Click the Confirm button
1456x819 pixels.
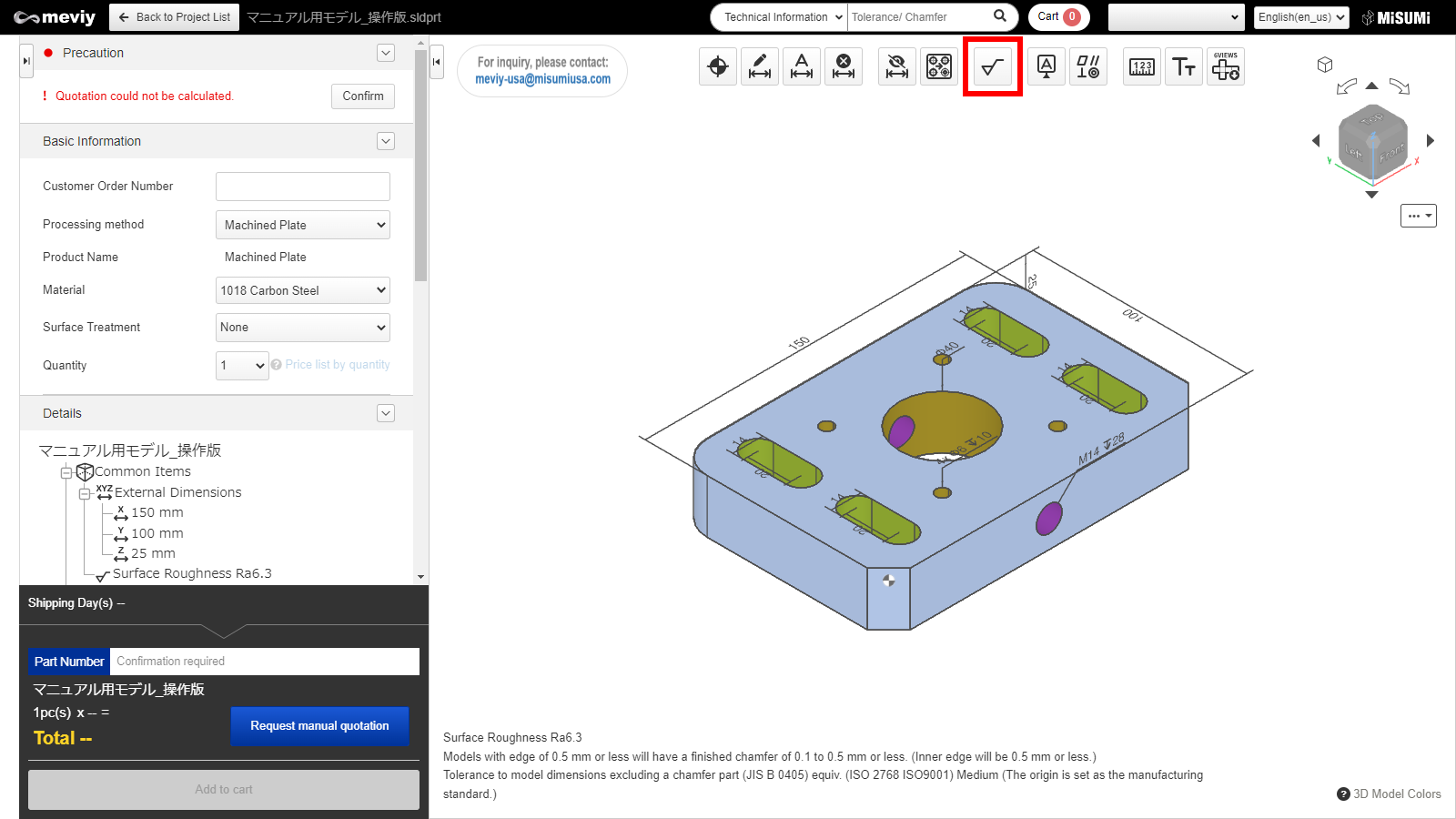(x=363, y=96)
